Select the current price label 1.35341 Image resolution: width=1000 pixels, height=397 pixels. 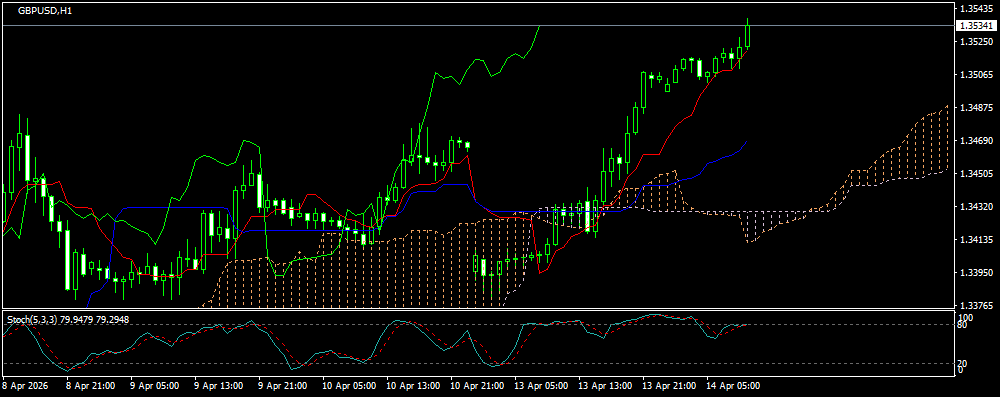tap(976, 26)
